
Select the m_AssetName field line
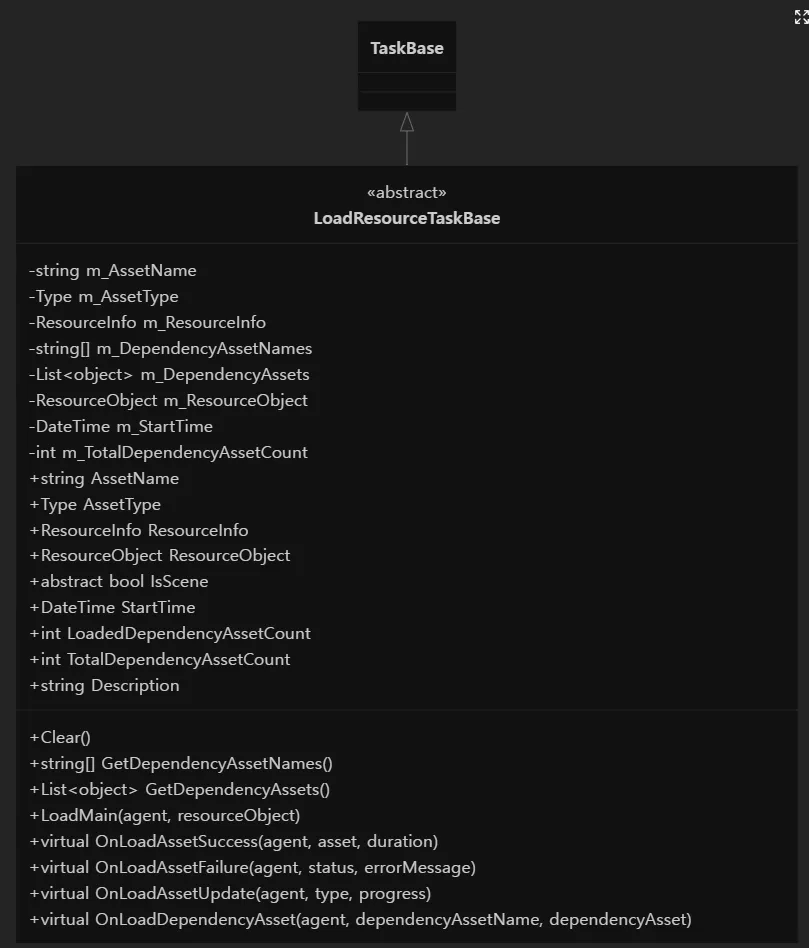(x=113, y=270)
